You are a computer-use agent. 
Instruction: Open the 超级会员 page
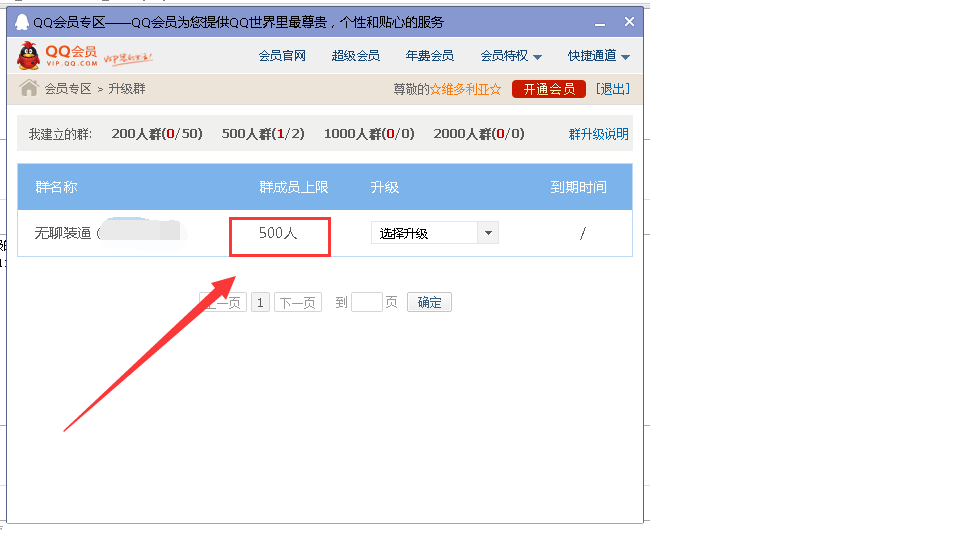click(x=356, y=56)
